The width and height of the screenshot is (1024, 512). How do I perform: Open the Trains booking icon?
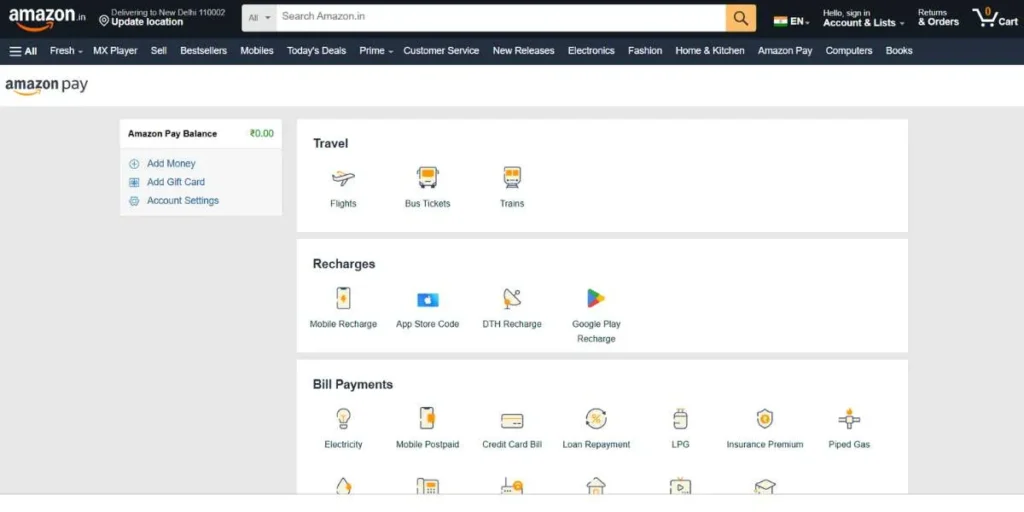512,177
